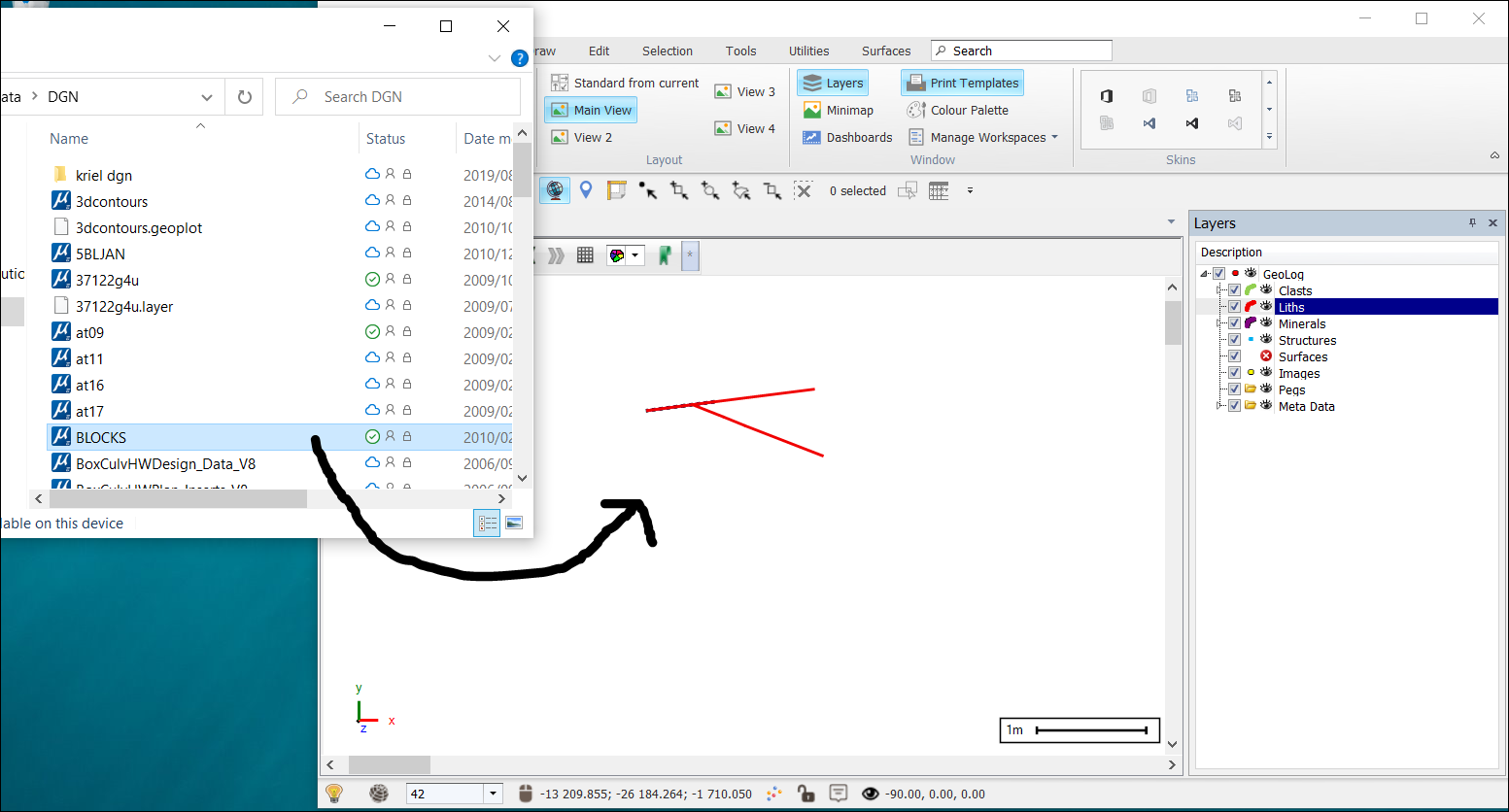Open the Manage Workspaces dropdown
The width and height of the screenshot is (1509, 812).
point(1054,137)
